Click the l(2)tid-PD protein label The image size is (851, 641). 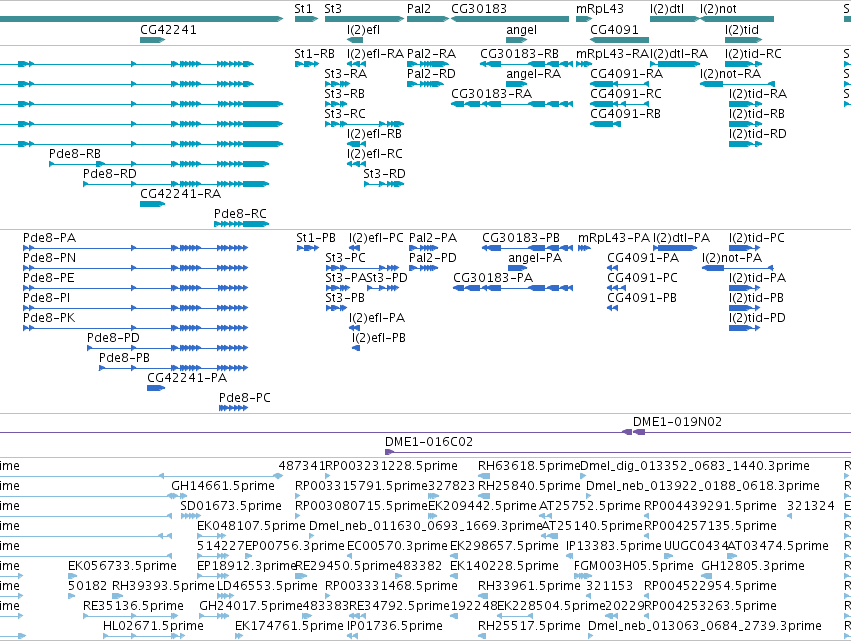point(758,319)
